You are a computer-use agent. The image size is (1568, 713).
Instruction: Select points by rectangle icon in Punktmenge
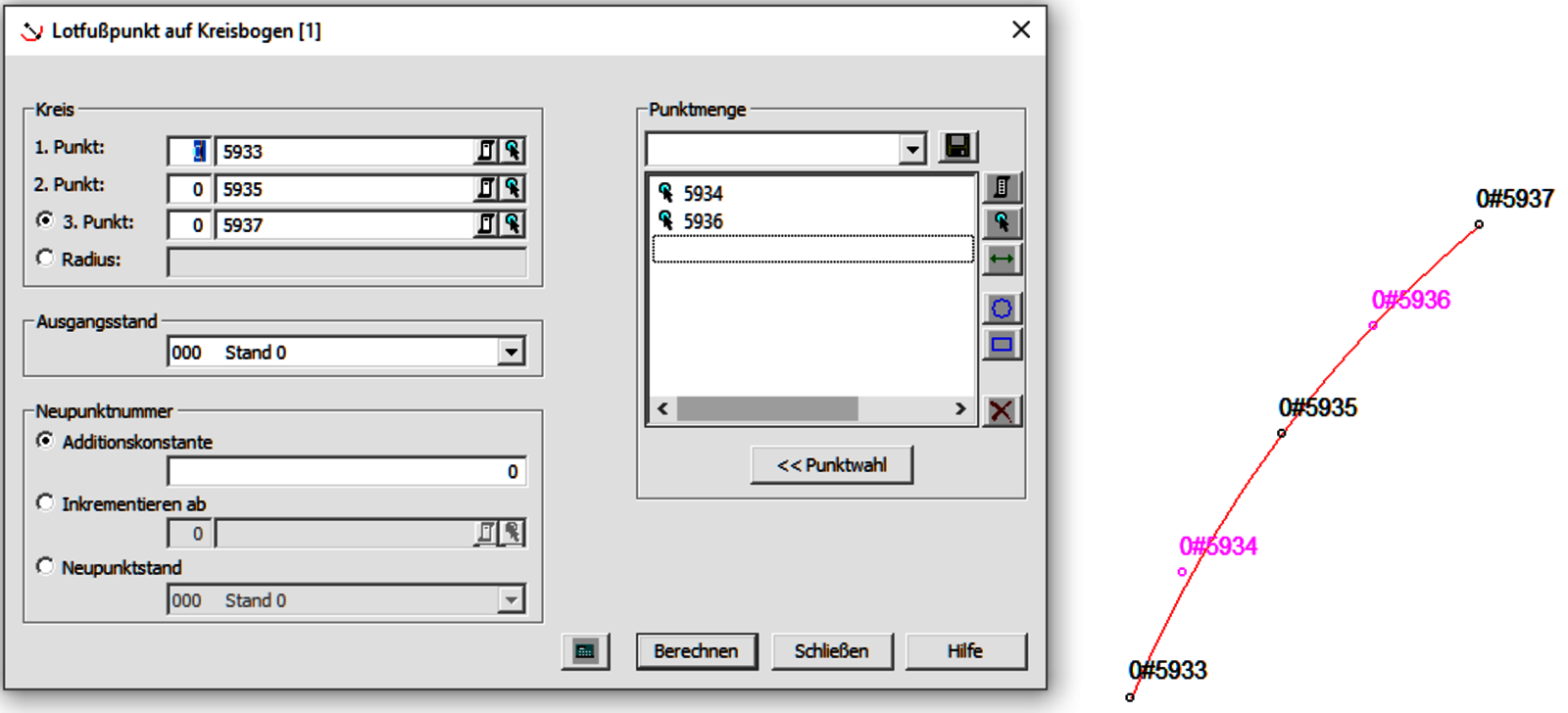1001,345
